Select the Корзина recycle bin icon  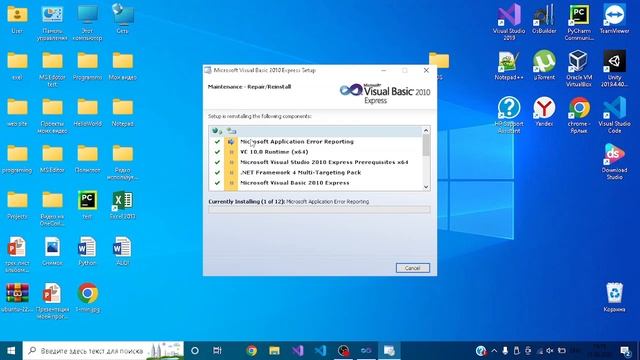[614, 297]
